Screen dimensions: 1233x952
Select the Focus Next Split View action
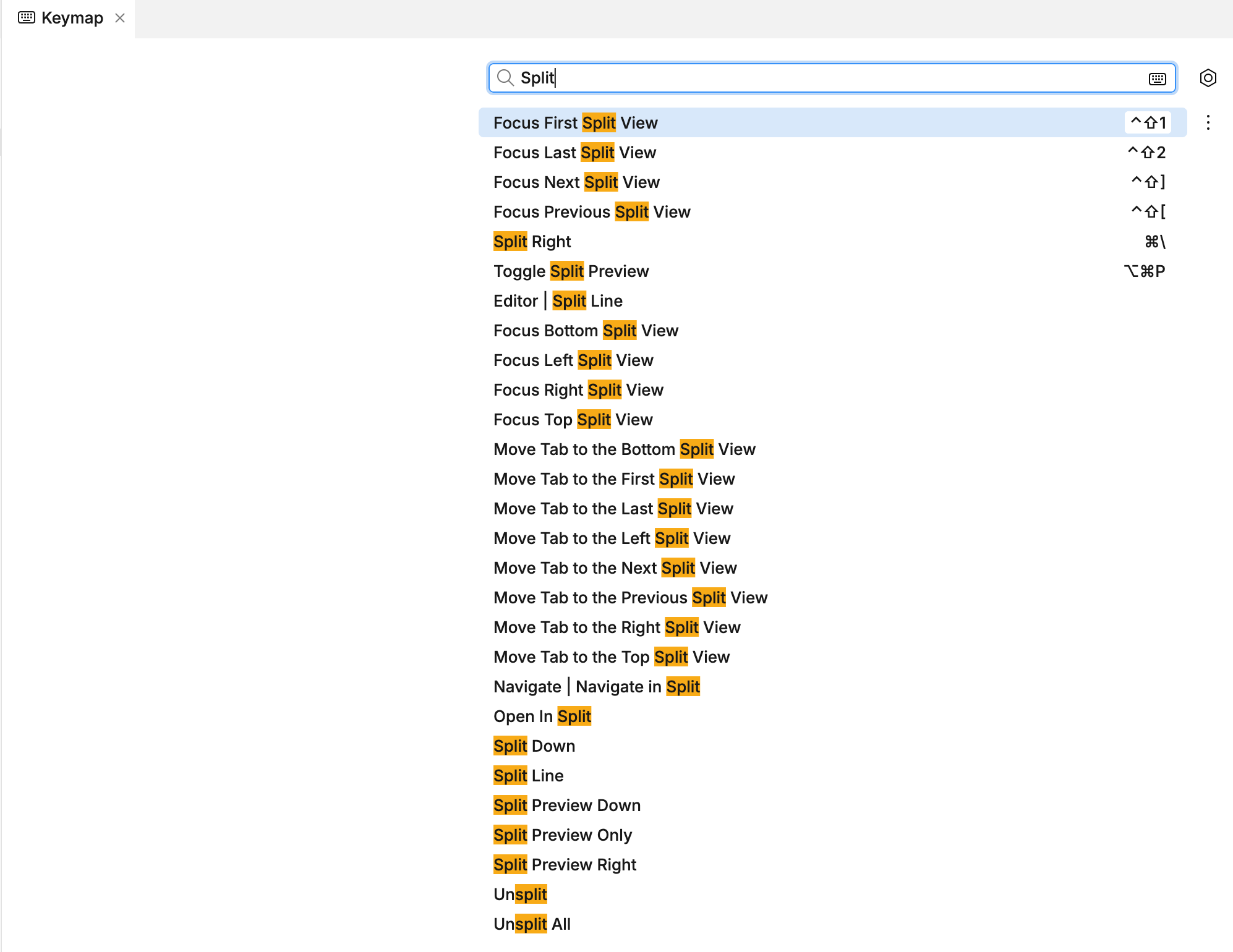point(832,182)
